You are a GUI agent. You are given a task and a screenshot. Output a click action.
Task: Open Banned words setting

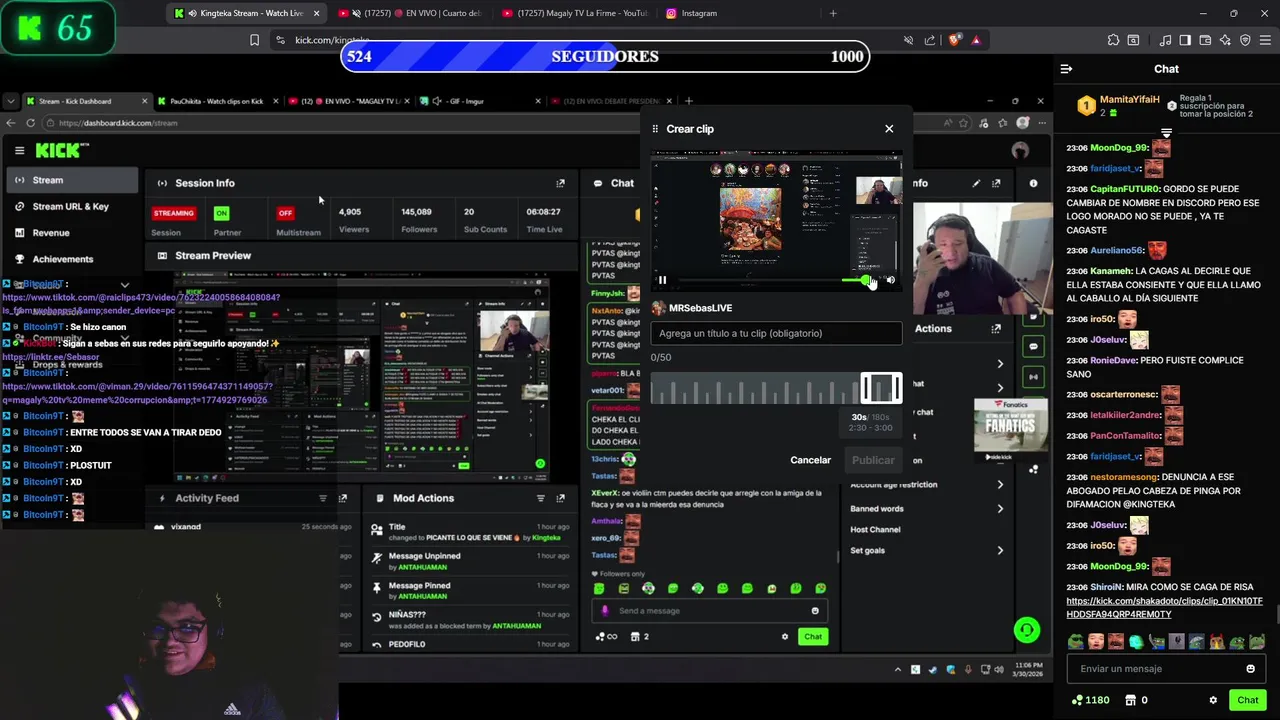[927, 508]
